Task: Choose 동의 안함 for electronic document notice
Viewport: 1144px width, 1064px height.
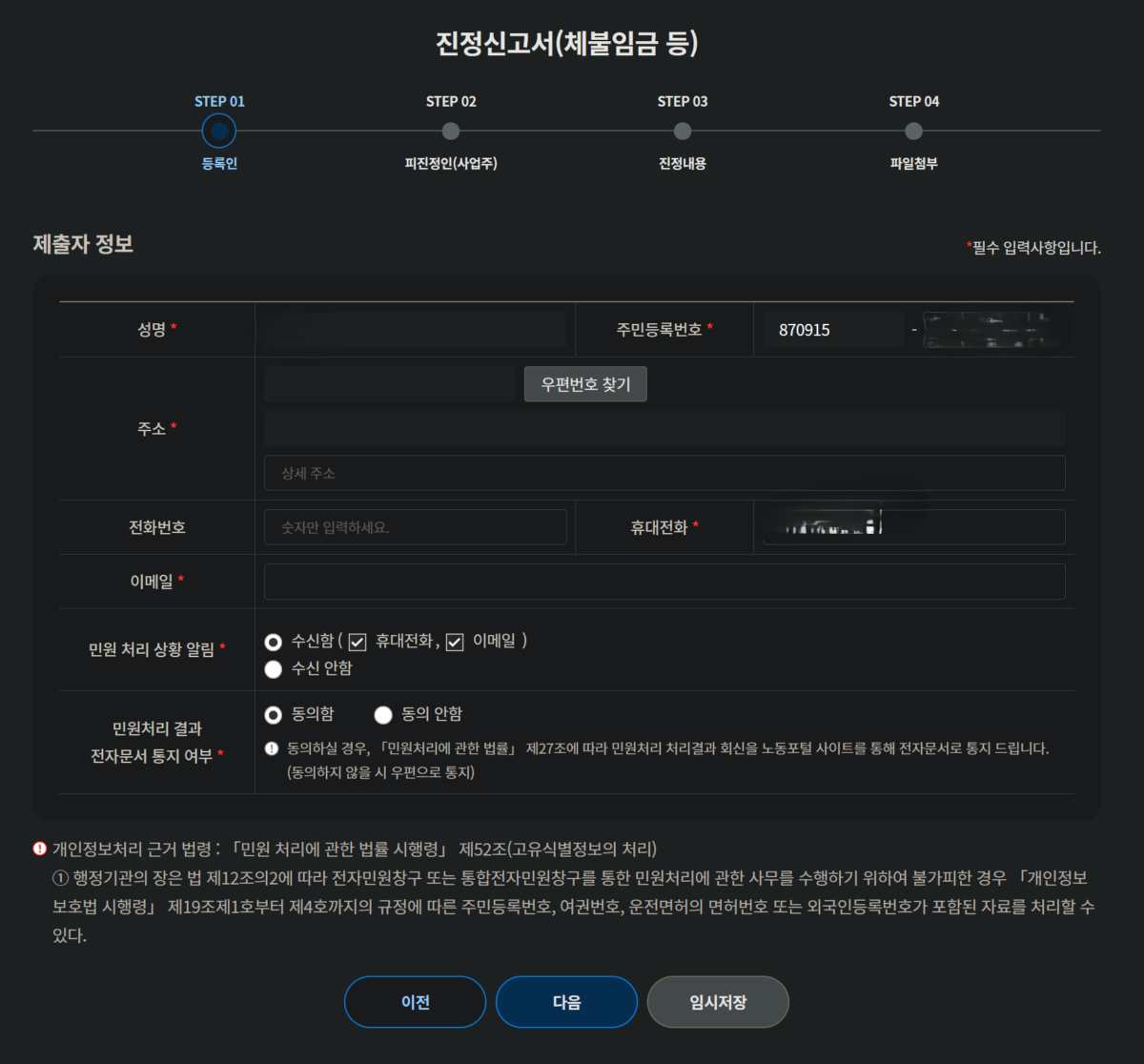Action: pos(383,714)
